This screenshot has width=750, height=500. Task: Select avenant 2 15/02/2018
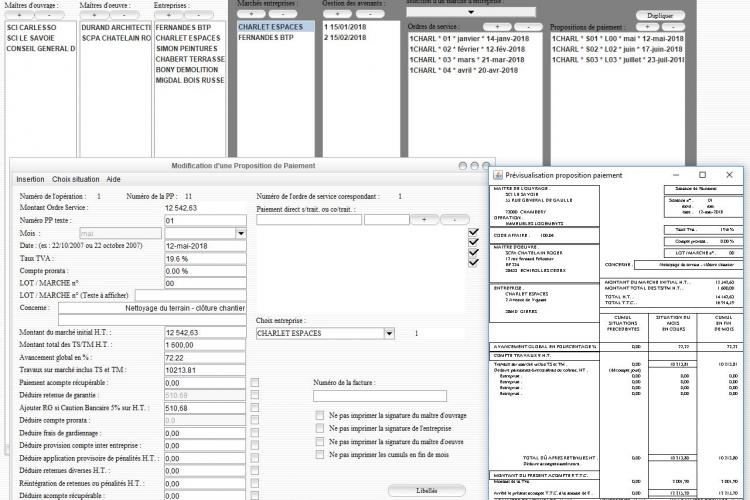pyautogui.click(x=362, y=37)
